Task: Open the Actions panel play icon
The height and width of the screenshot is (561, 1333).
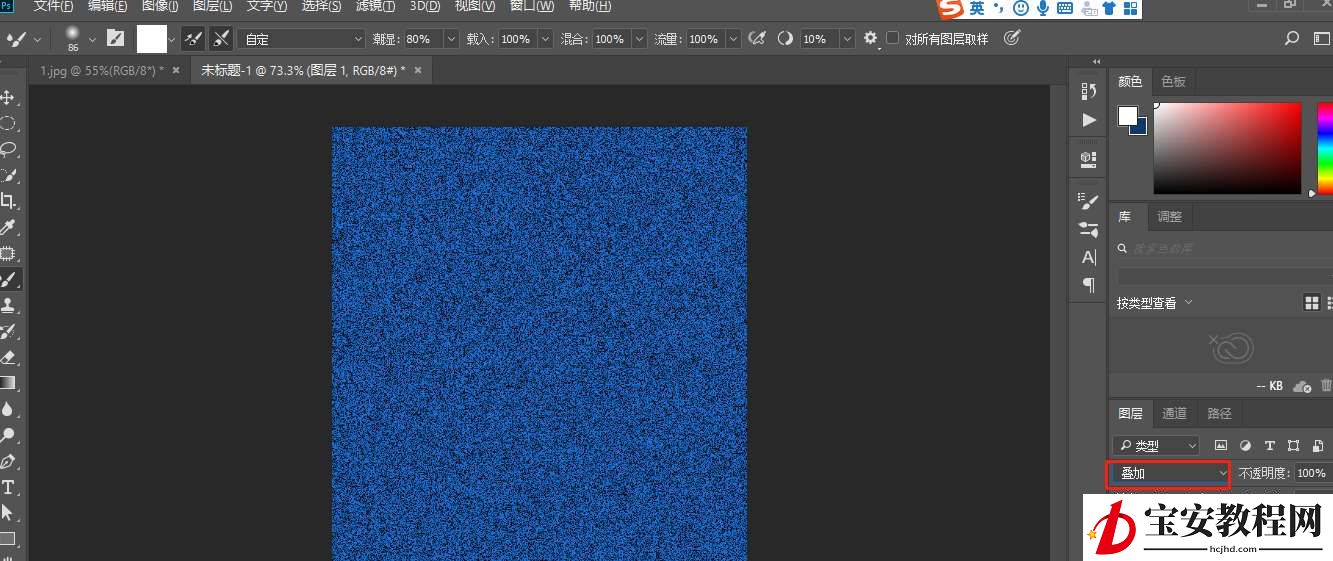Action: coord(1089,120)
